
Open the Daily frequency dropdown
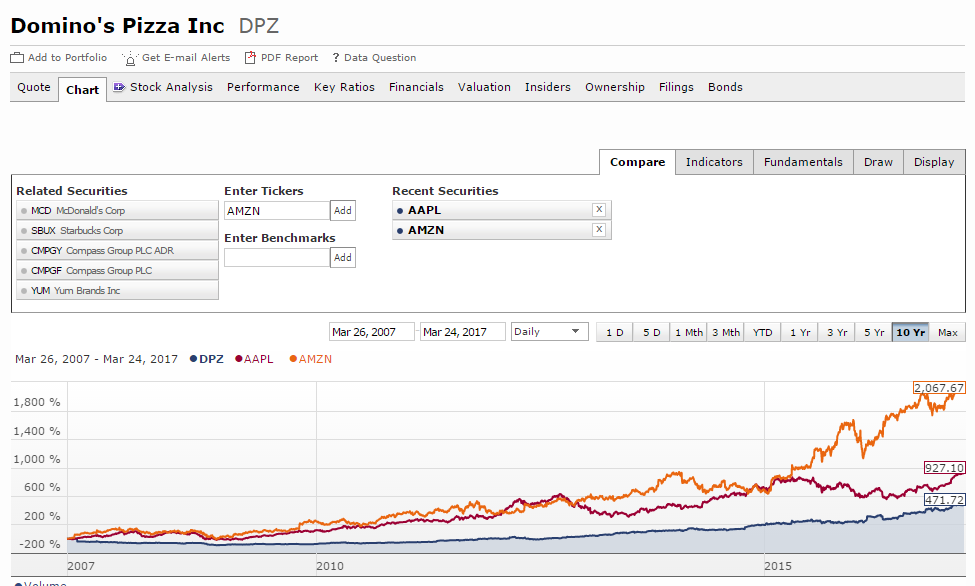tap(550, 332)
